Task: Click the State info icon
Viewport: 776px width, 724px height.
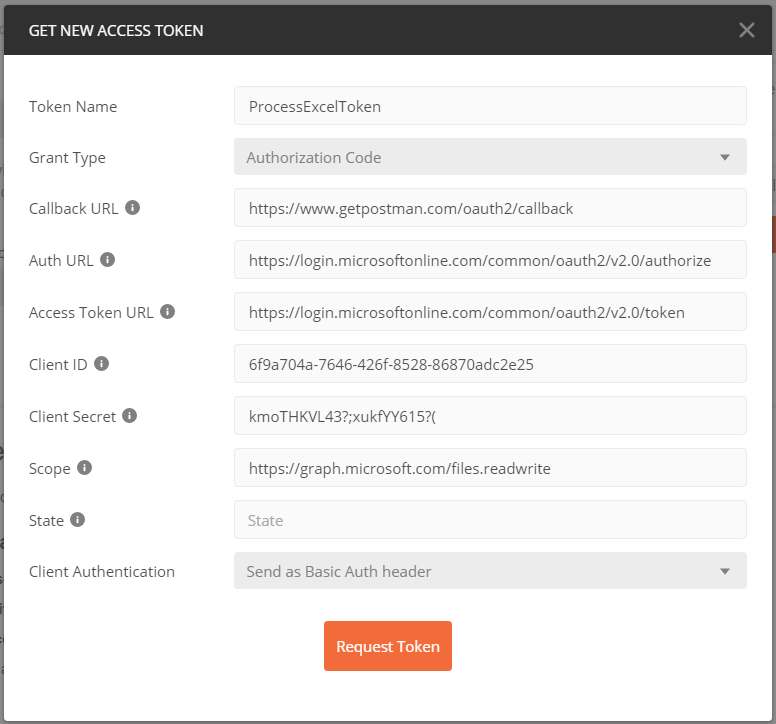Action: (78, 520)
